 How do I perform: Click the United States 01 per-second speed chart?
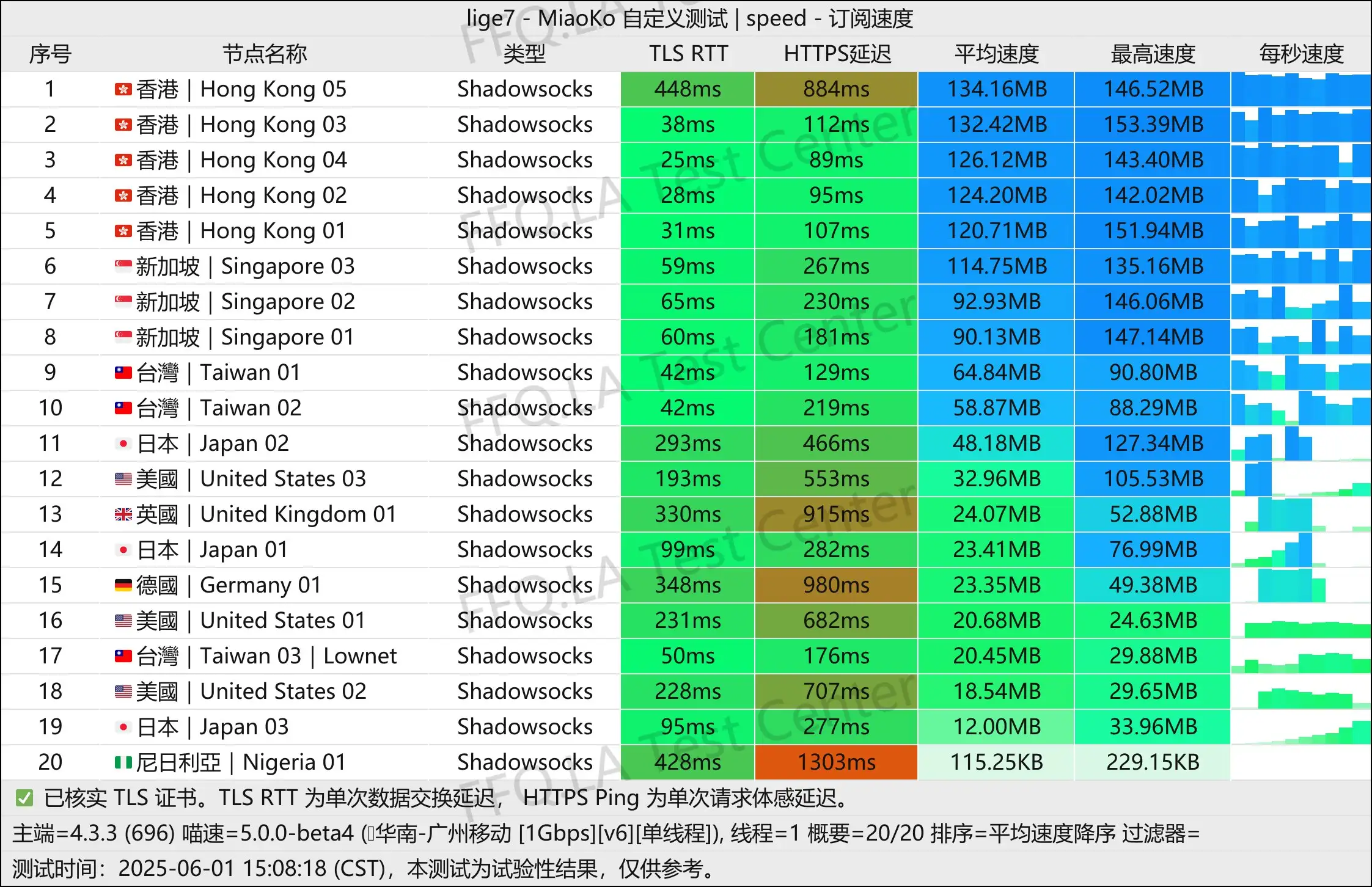click(x=1301, y=621)
